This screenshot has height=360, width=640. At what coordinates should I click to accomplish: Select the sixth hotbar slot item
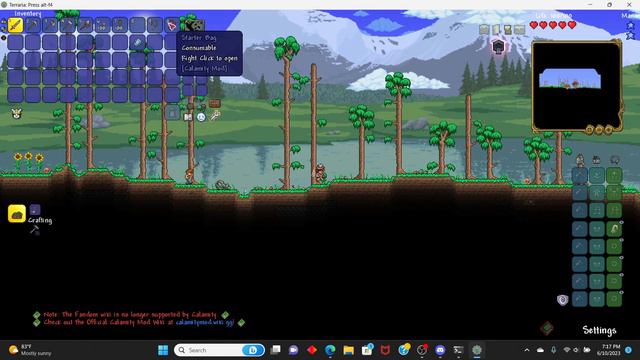[102, 25]
